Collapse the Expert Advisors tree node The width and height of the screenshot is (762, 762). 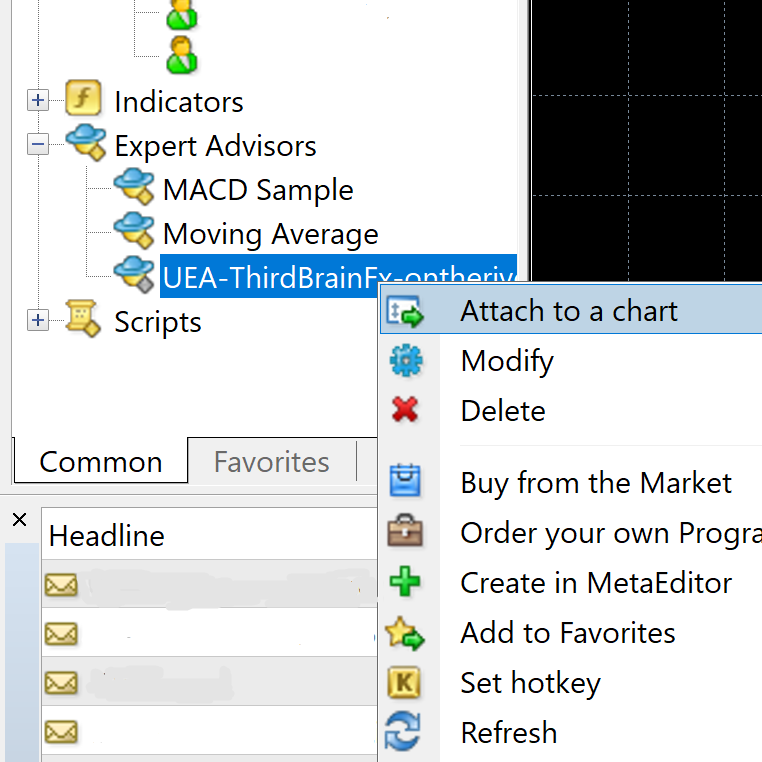(38, 144)
